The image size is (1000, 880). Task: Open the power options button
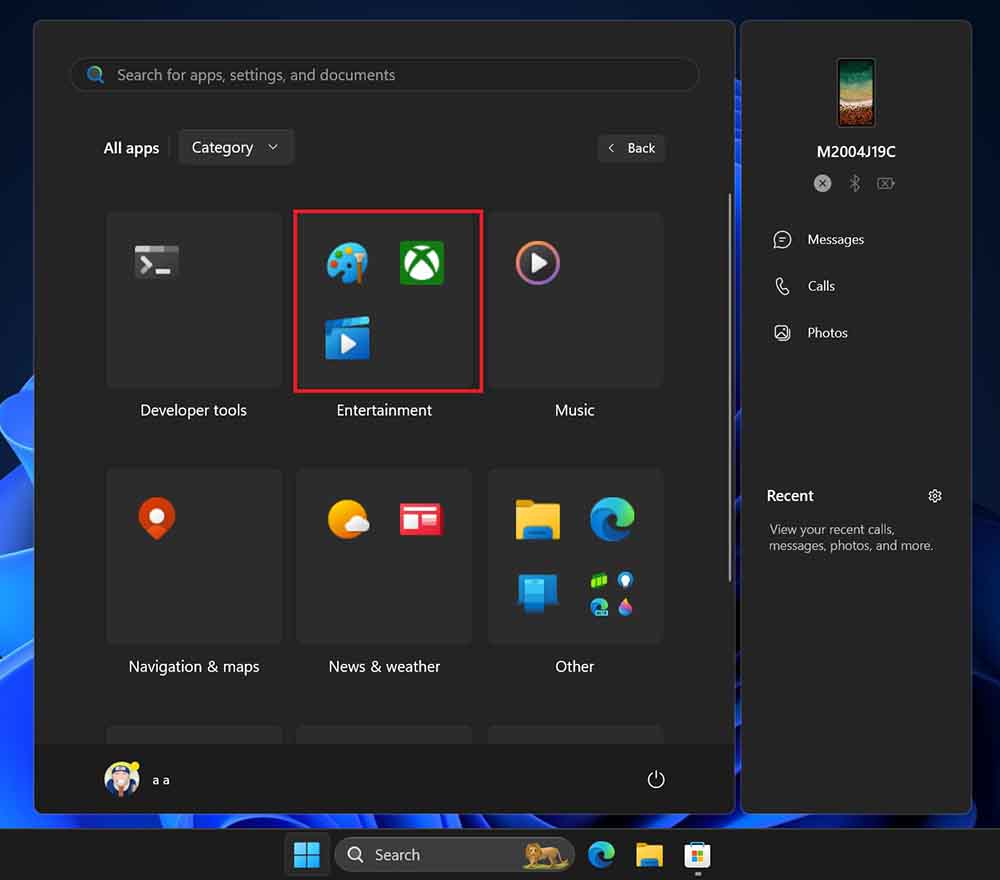(x=656, y=779)
